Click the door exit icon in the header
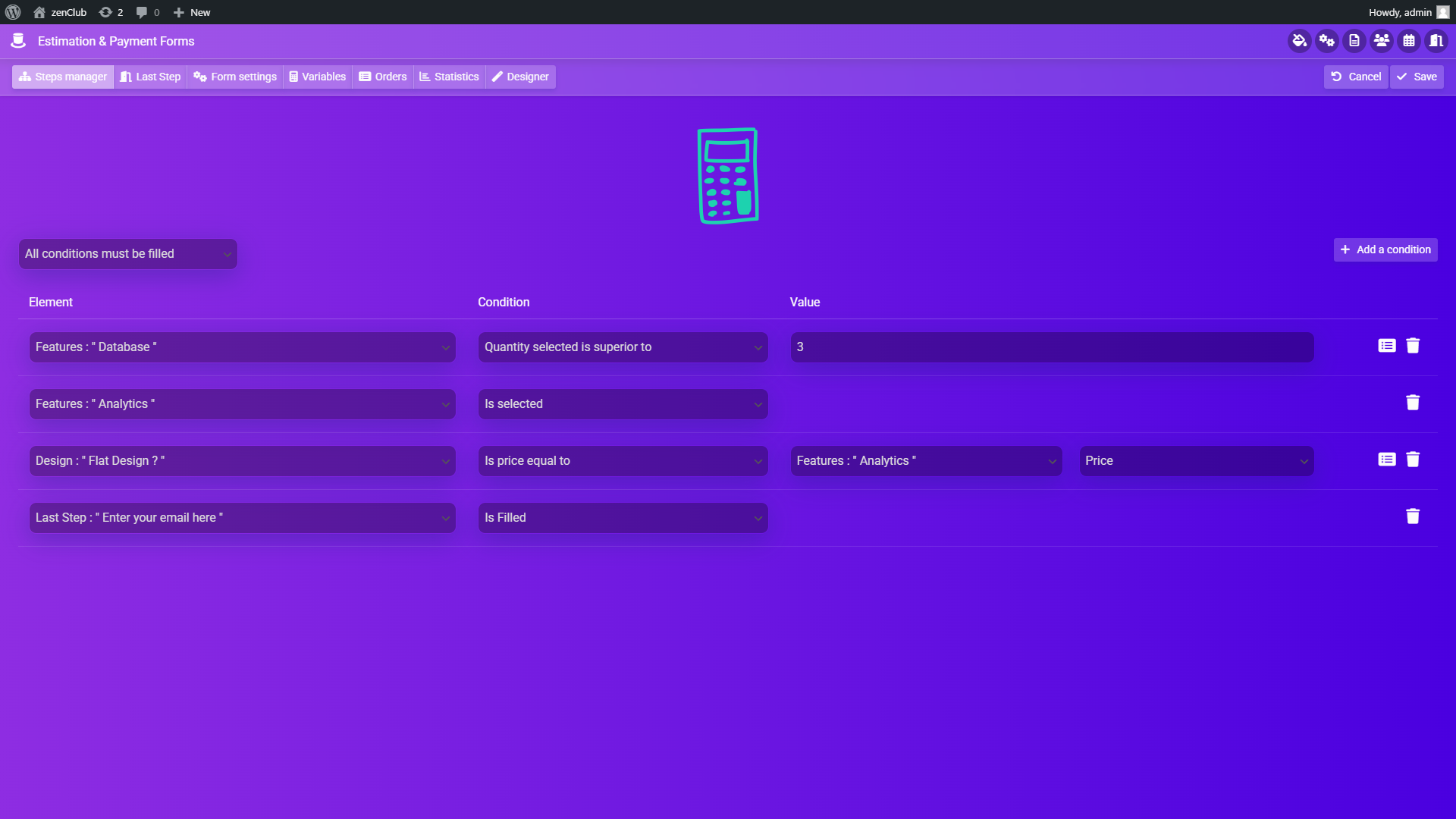 coord(1436,41)
